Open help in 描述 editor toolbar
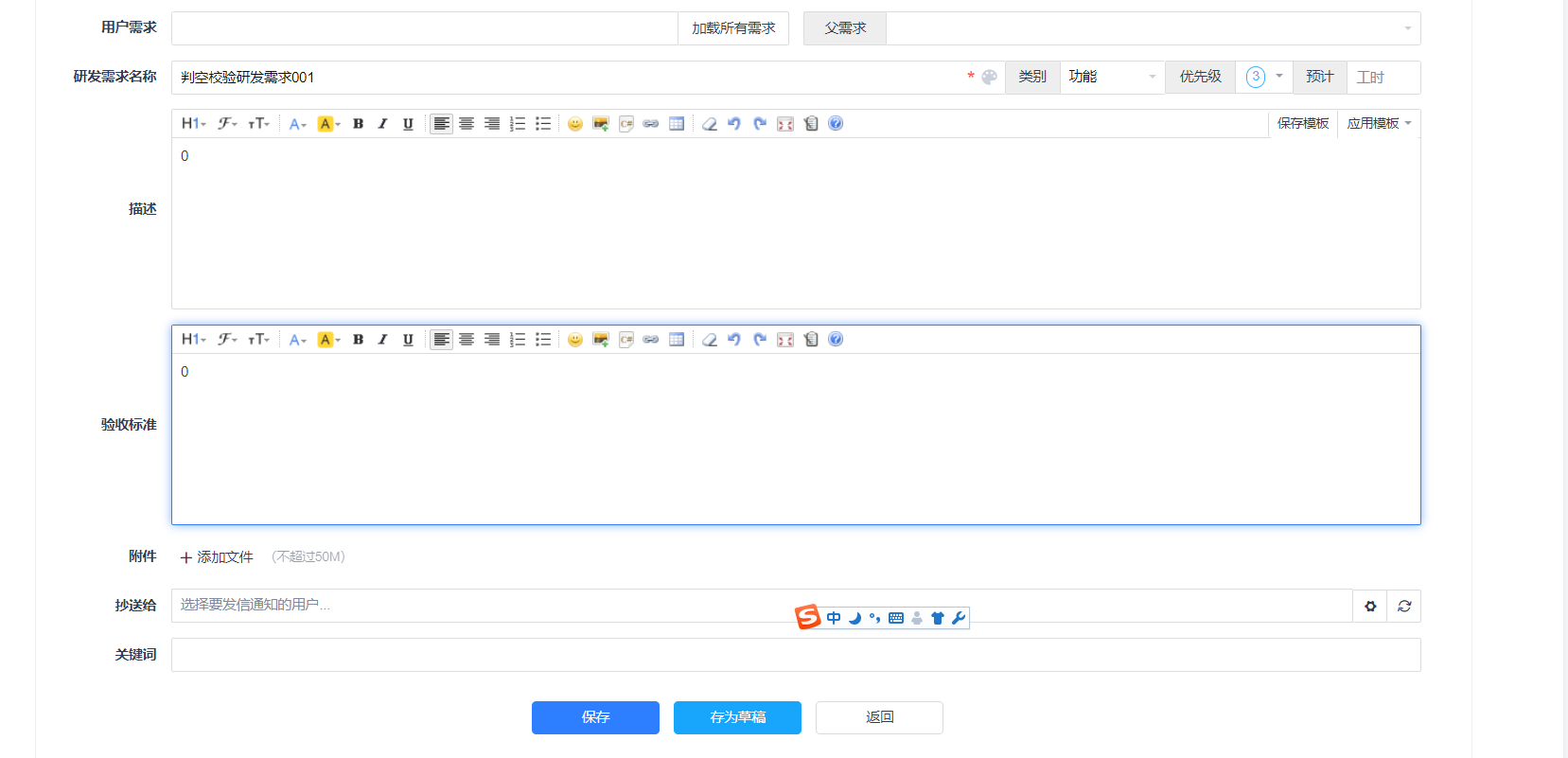This screenshot has height=758, width=1568. pos(836,124)
